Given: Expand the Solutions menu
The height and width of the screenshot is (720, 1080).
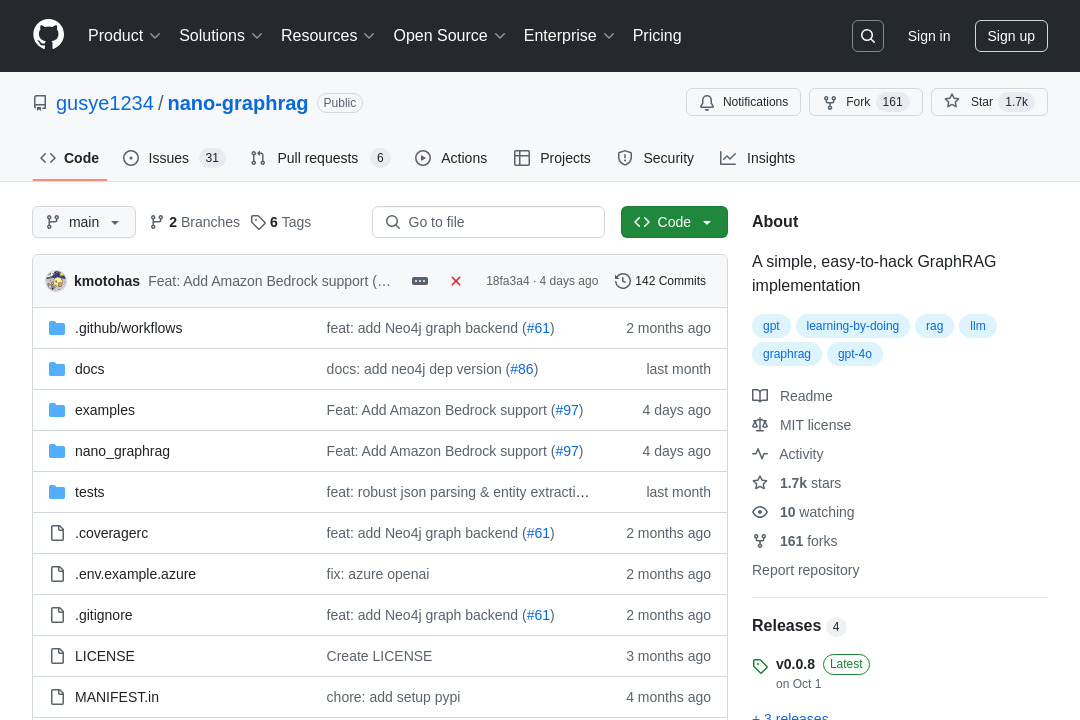Looking at the screenshot, I should [220, 36].
